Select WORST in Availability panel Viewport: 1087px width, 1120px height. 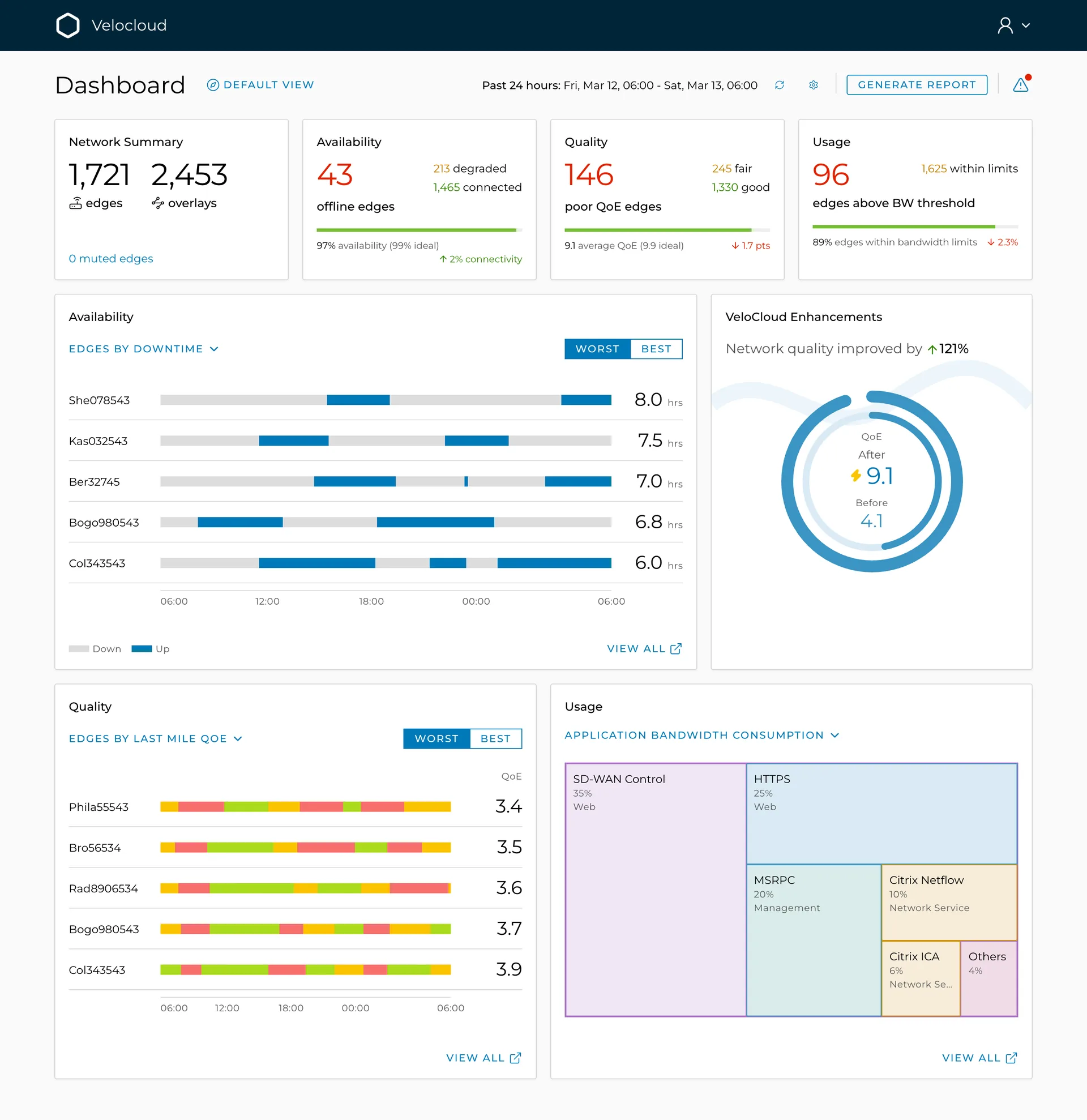(597, 349)
